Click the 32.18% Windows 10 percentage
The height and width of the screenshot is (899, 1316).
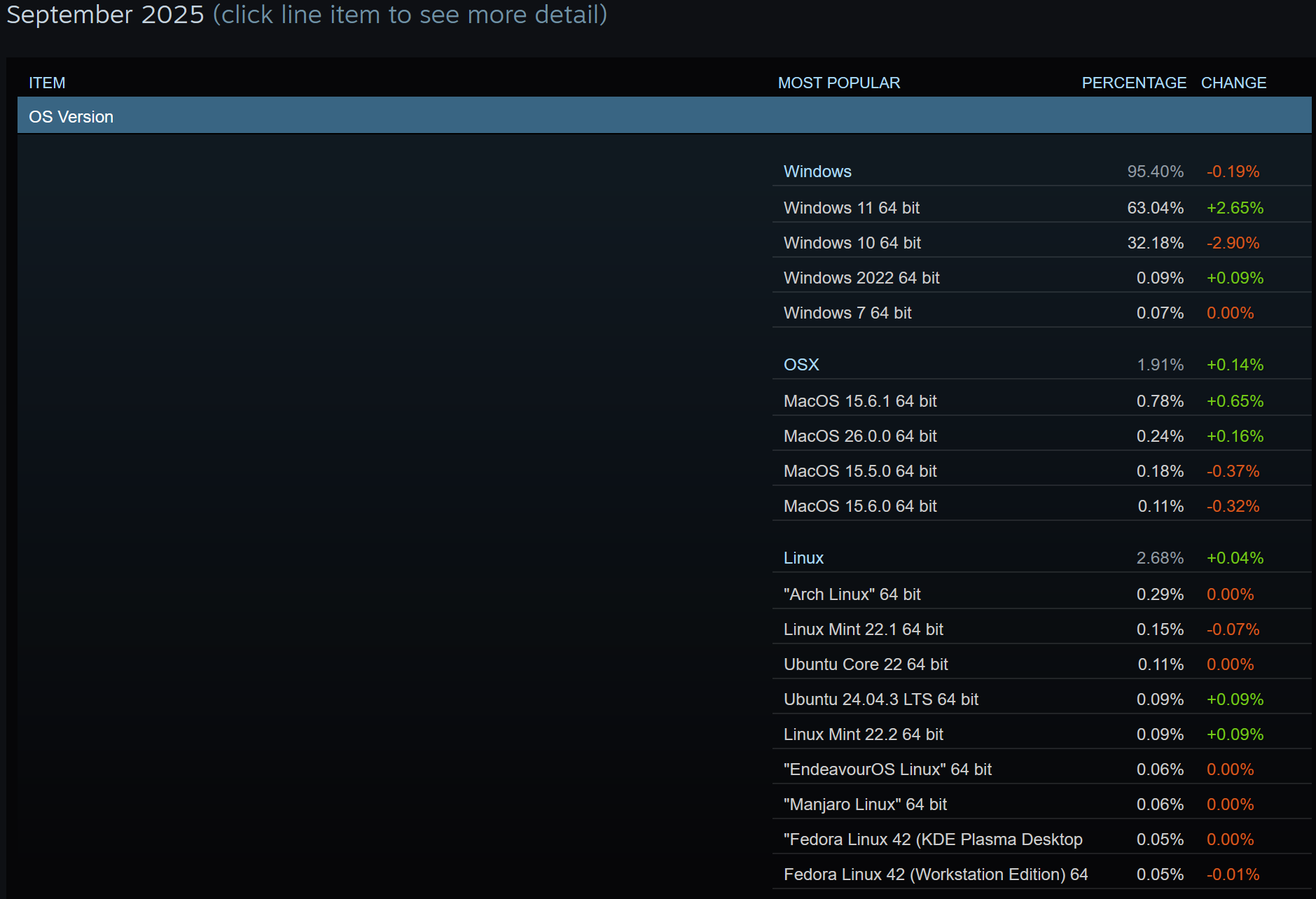click(1156, 243)
